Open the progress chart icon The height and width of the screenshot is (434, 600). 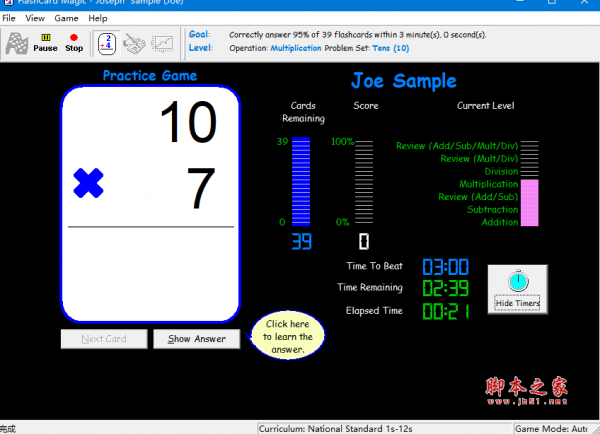pos(162,44)
